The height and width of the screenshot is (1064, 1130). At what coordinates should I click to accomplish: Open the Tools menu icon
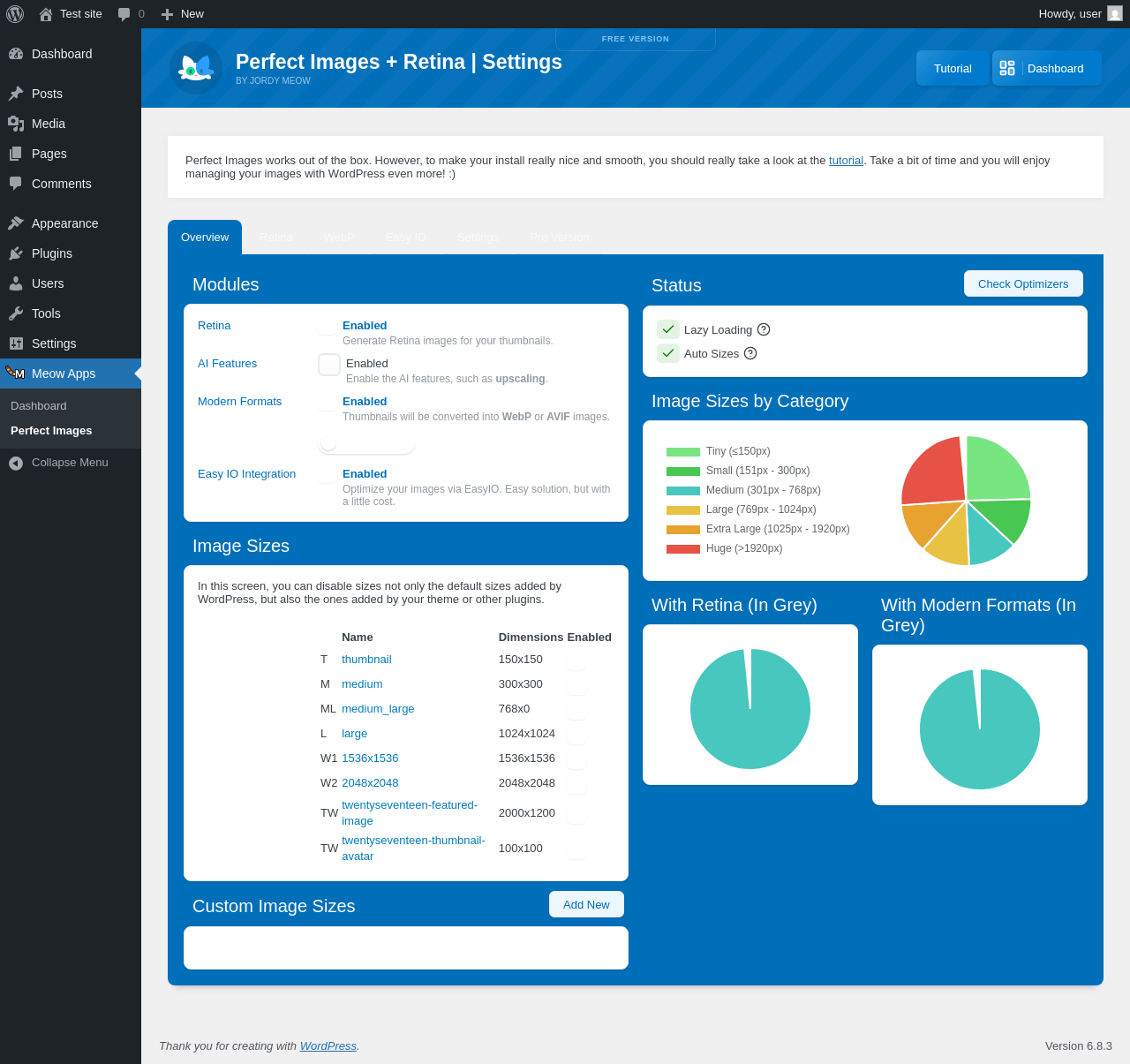[x=16, y=313]
